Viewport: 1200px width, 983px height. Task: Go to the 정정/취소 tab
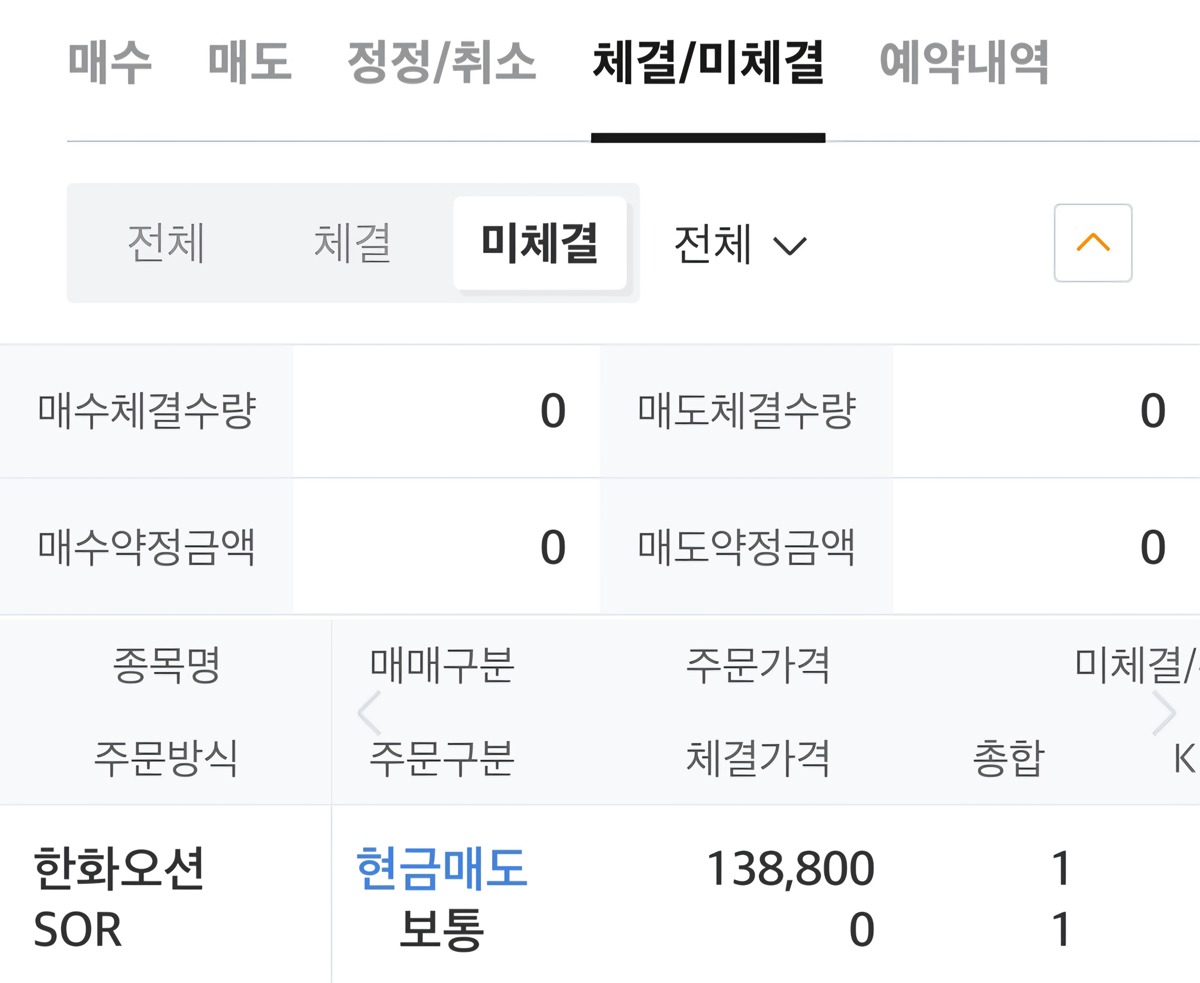coord(441,63)
